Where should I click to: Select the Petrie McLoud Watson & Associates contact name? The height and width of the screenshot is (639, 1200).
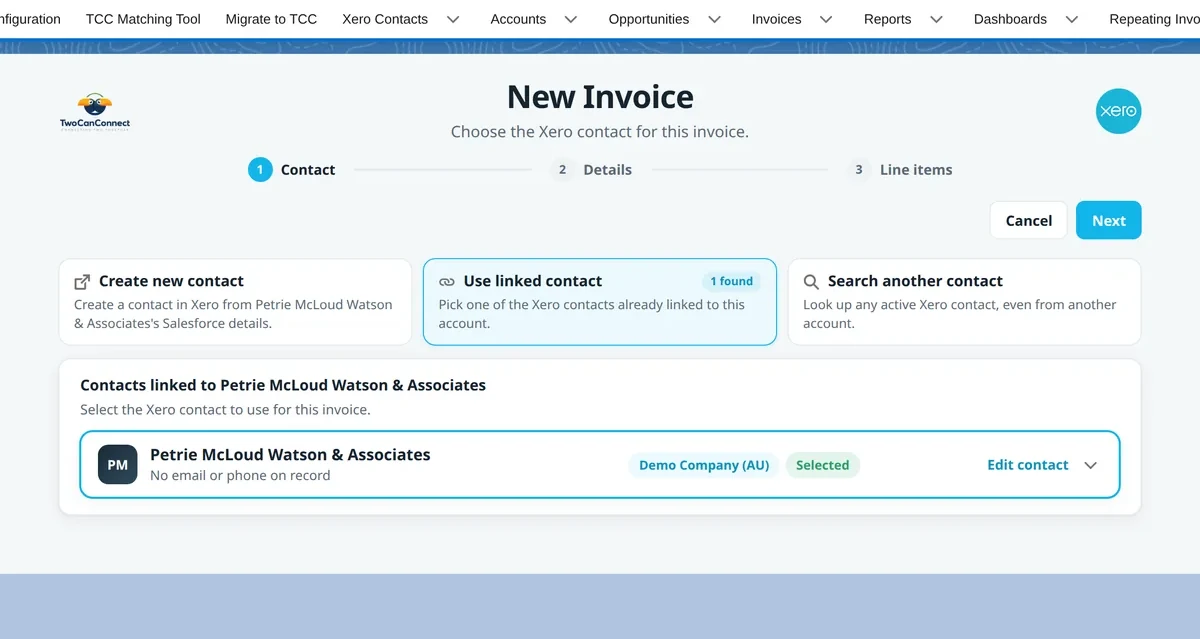click(x=290, y=455)
